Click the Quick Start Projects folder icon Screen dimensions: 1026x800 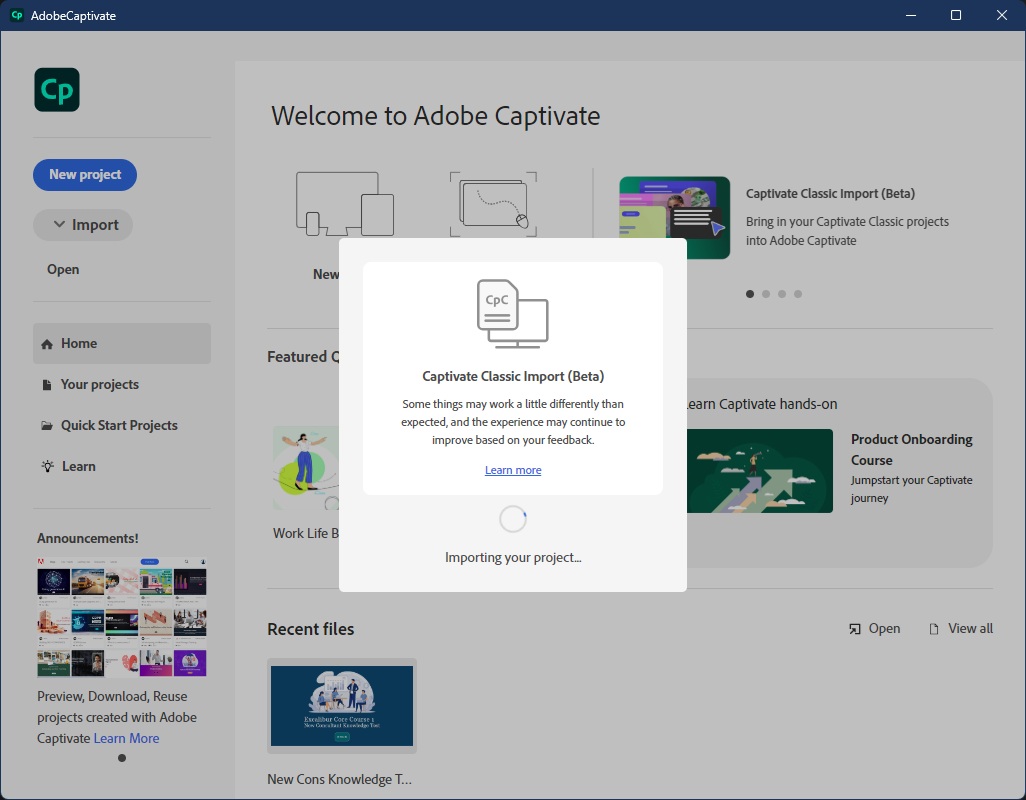coord(47,426)
